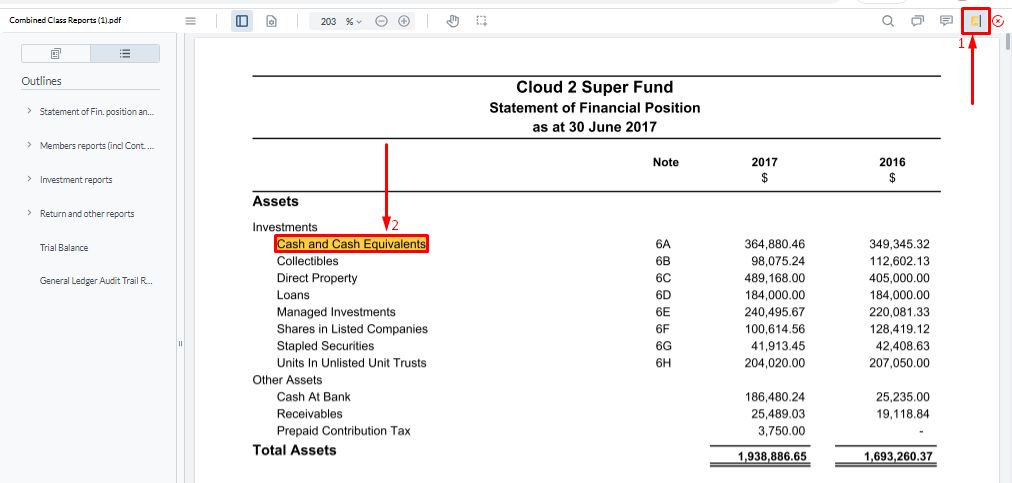Screen dimensions: 1012x483
Task: Zoom out with the minus button
Action: click(x=381, y=21)
